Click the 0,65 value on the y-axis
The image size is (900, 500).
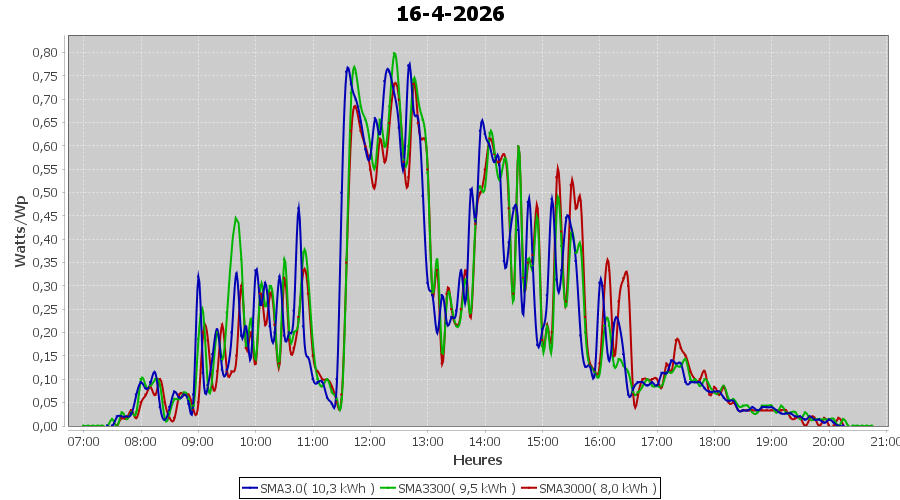coord(46,122)
